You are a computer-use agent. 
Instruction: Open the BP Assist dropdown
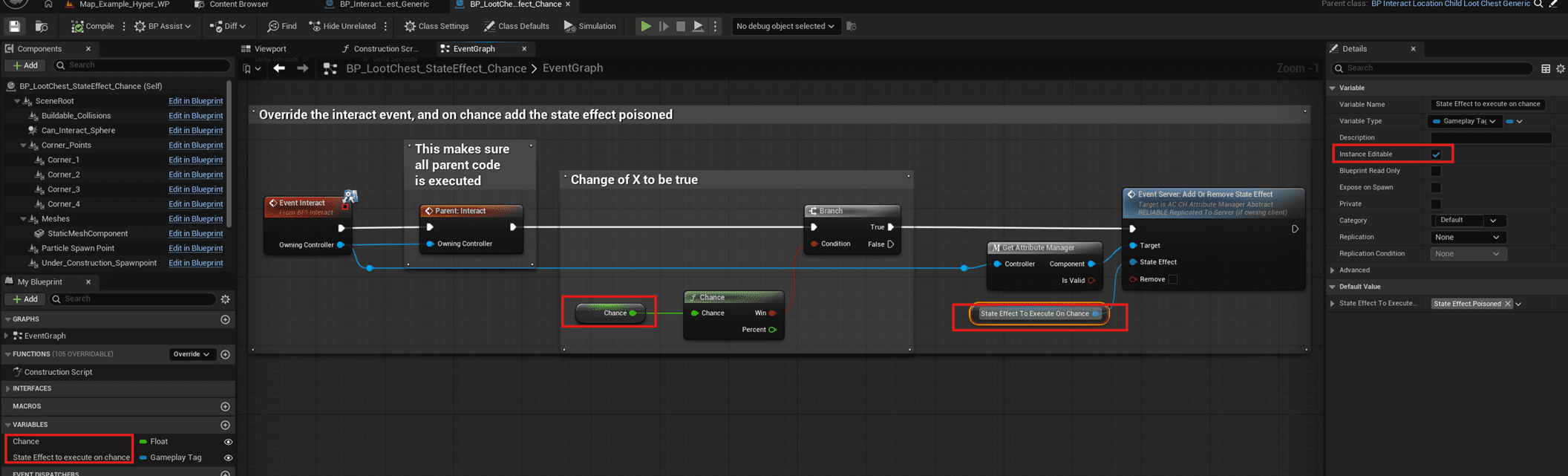(x=163, y=26)
